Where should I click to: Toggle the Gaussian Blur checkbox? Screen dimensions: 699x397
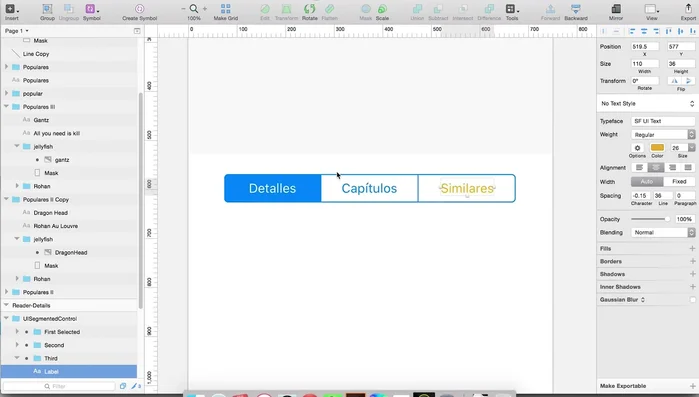click(x=692, y=300)
